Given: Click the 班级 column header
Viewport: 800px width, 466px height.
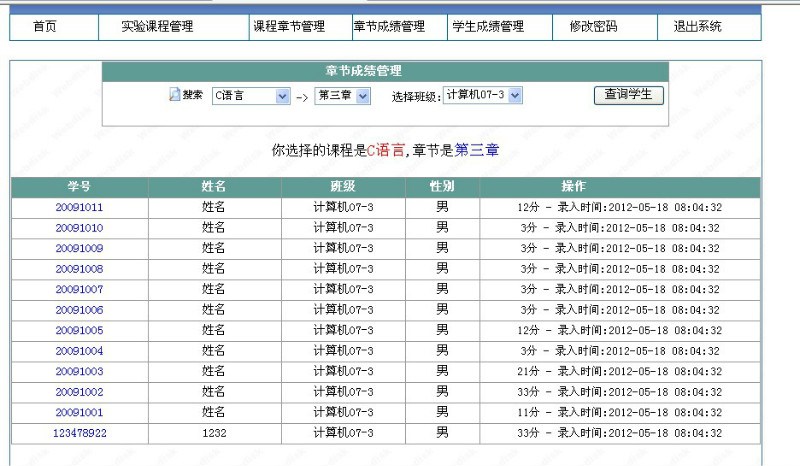Looking at the screenshot, I should pyautogui.click(x=343, y=187).
